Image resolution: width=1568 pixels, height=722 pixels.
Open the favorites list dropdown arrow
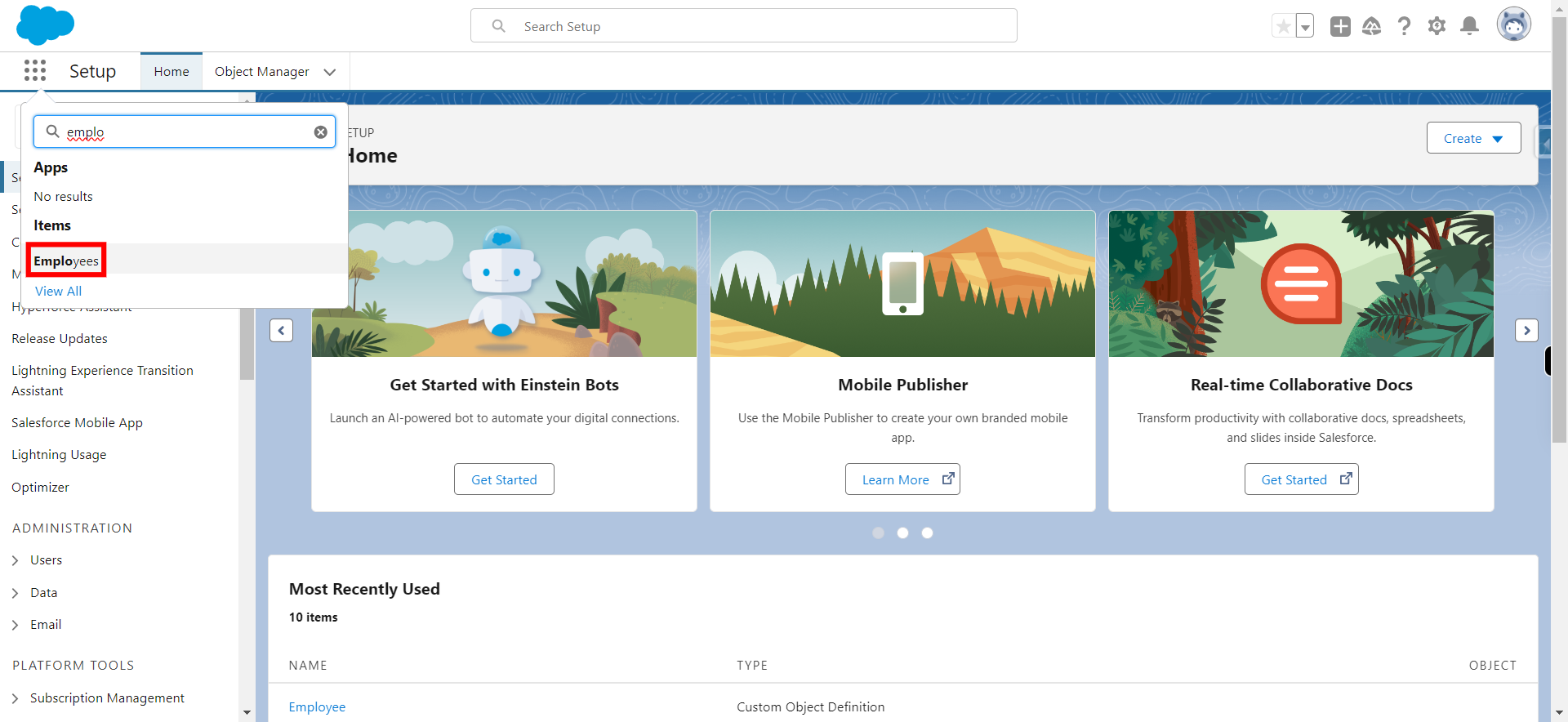coord(1305,26)
